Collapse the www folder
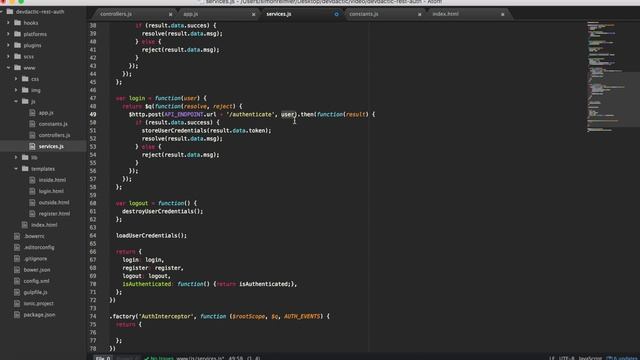 point(8,68)
